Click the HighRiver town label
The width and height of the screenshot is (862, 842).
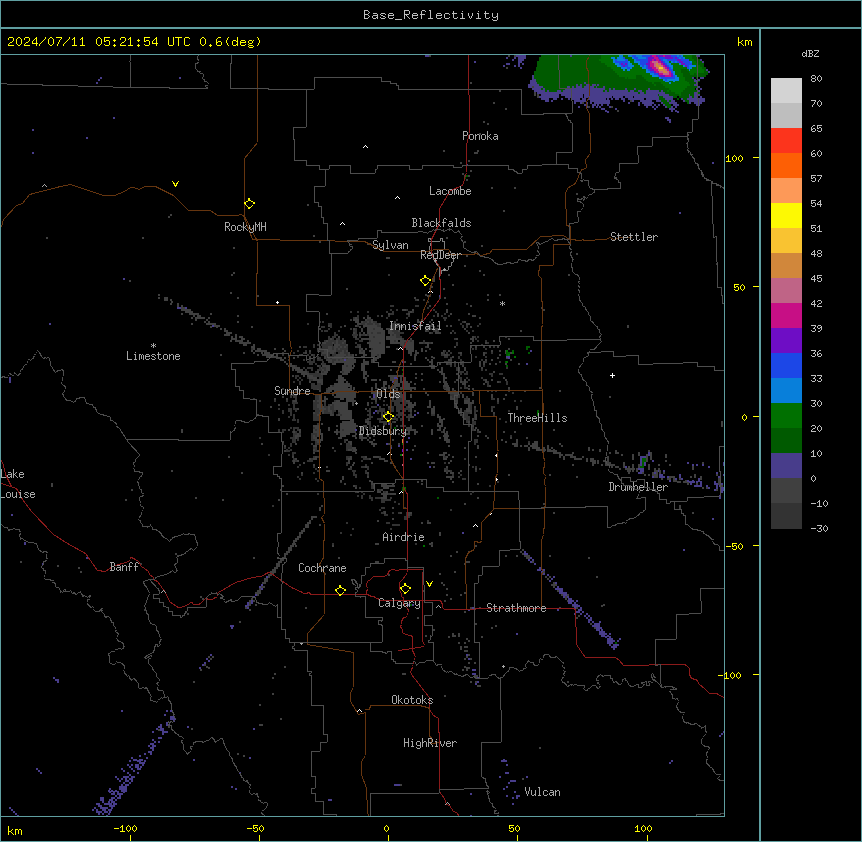click(430, 743)
